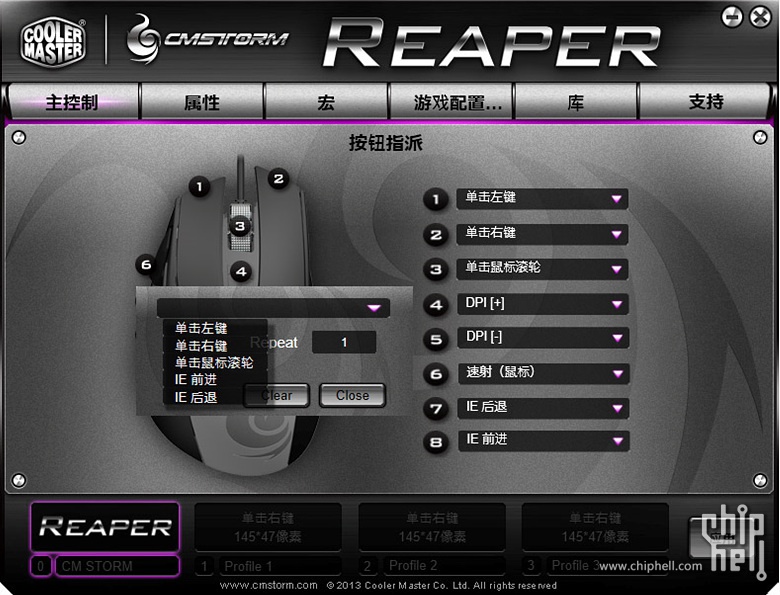Open the Profile 1 thumbnail tile

click(x=268, y=527)
